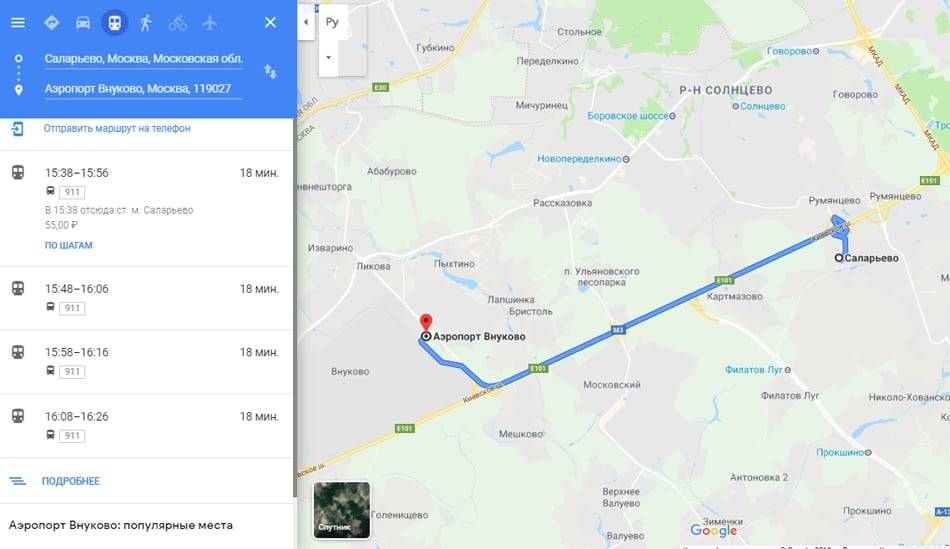Switch to Спутник satellite view thumbnail
Screen dimensions: 950x549
(342, 510)
